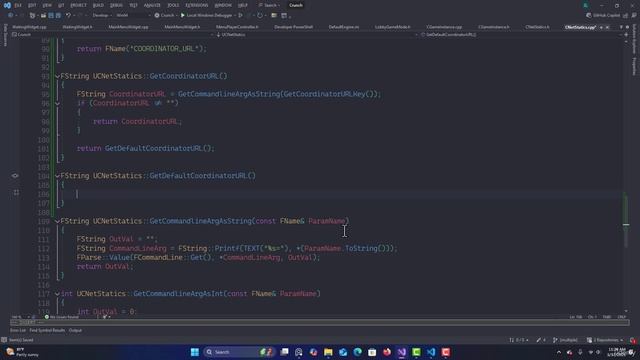Open Microsoft Edge from the taskbar
Viewport: 640px width, 360px height.
point(358,352)
